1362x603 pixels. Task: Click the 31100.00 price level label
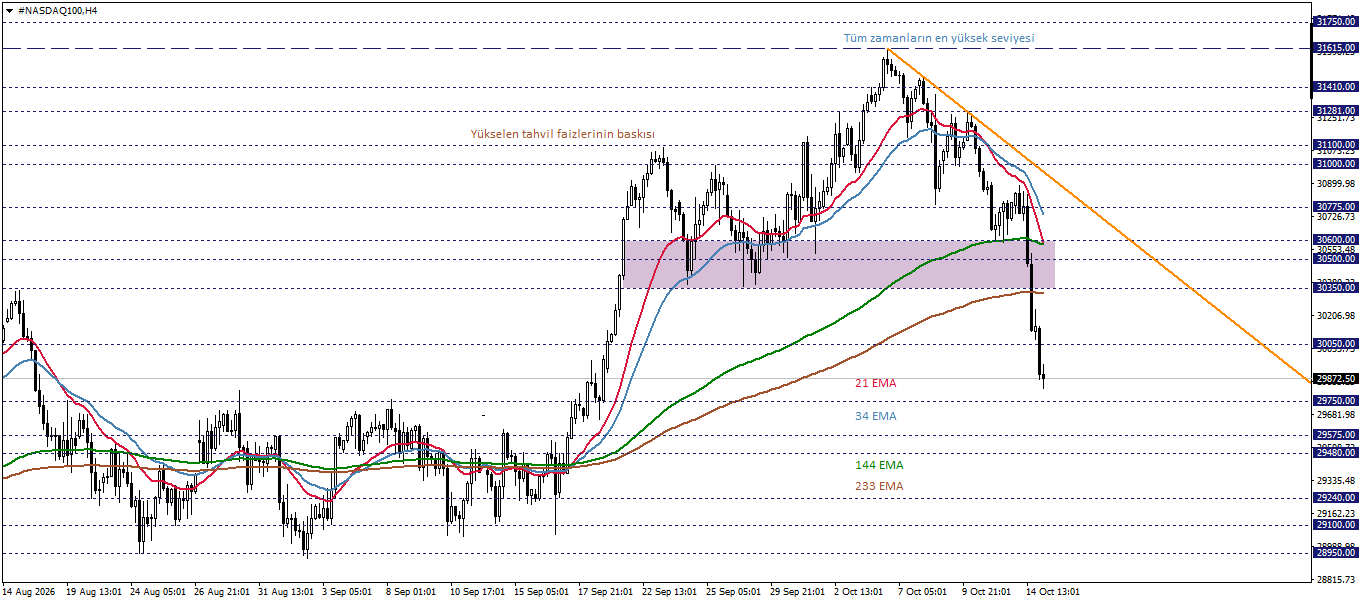click(x=1336, y=145)
